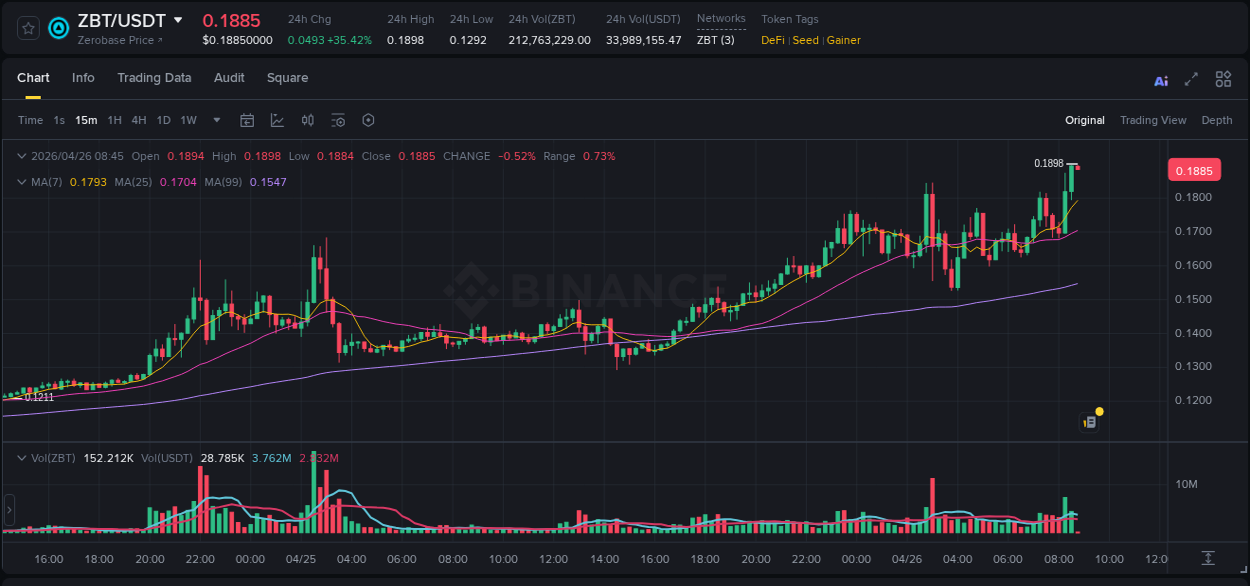Viewport: 1250px width, 586px height.
Task: Collapse the MA(7) indicator row
Action: pos(22,182)
